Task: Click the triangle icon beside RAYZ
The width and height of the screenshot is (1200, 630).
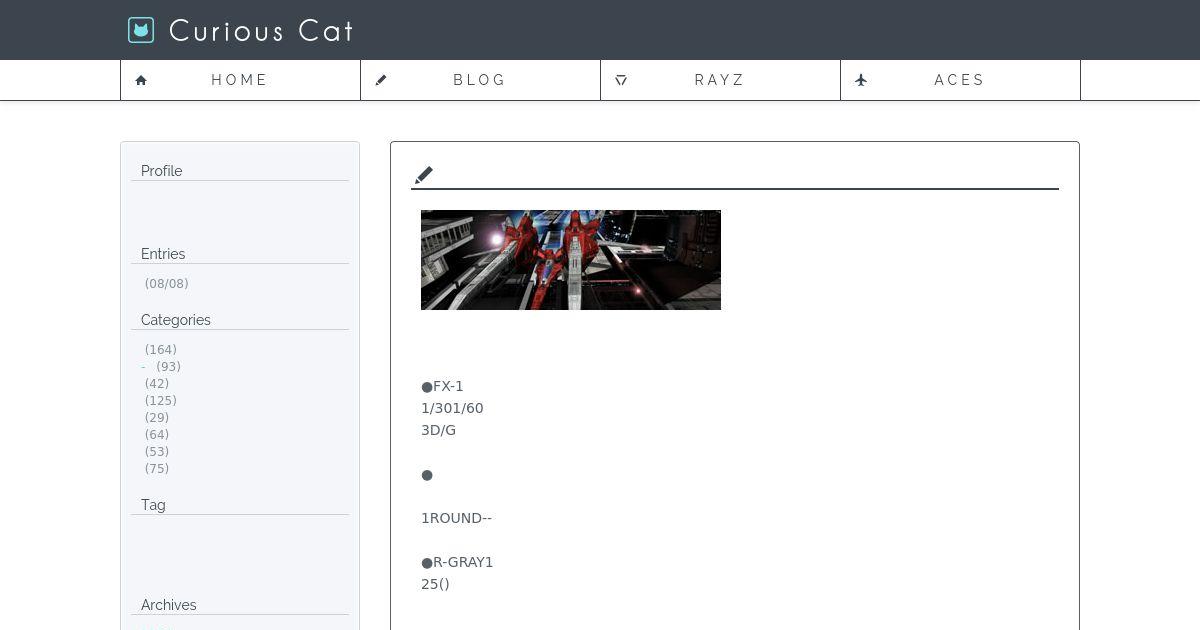Action: point(621,80)
